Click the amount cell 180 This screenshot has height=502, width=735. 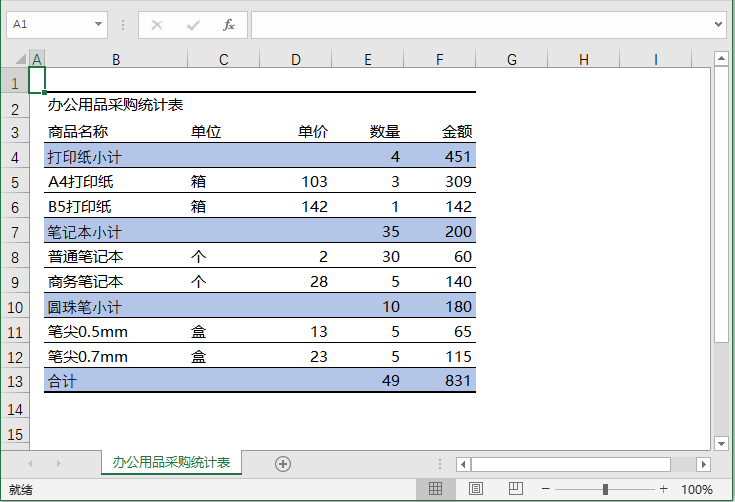[440, 307]
